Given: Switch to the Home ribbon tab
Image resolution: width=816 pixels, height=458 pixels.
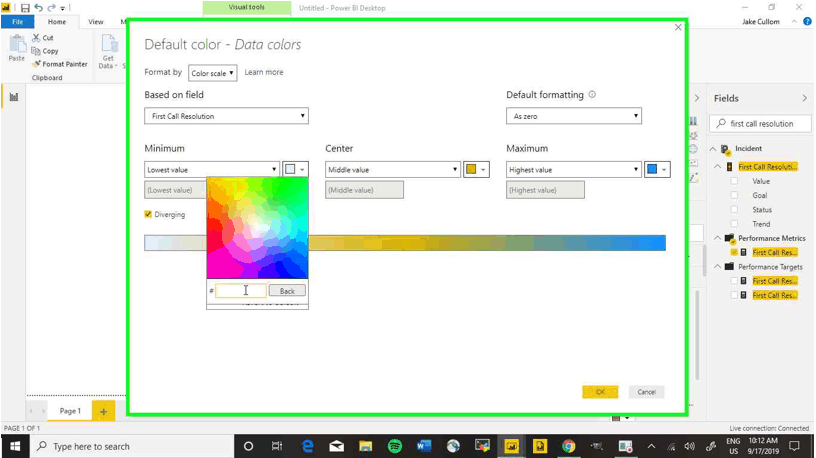Looking at the screenshot, I should (x=57, y=21).
